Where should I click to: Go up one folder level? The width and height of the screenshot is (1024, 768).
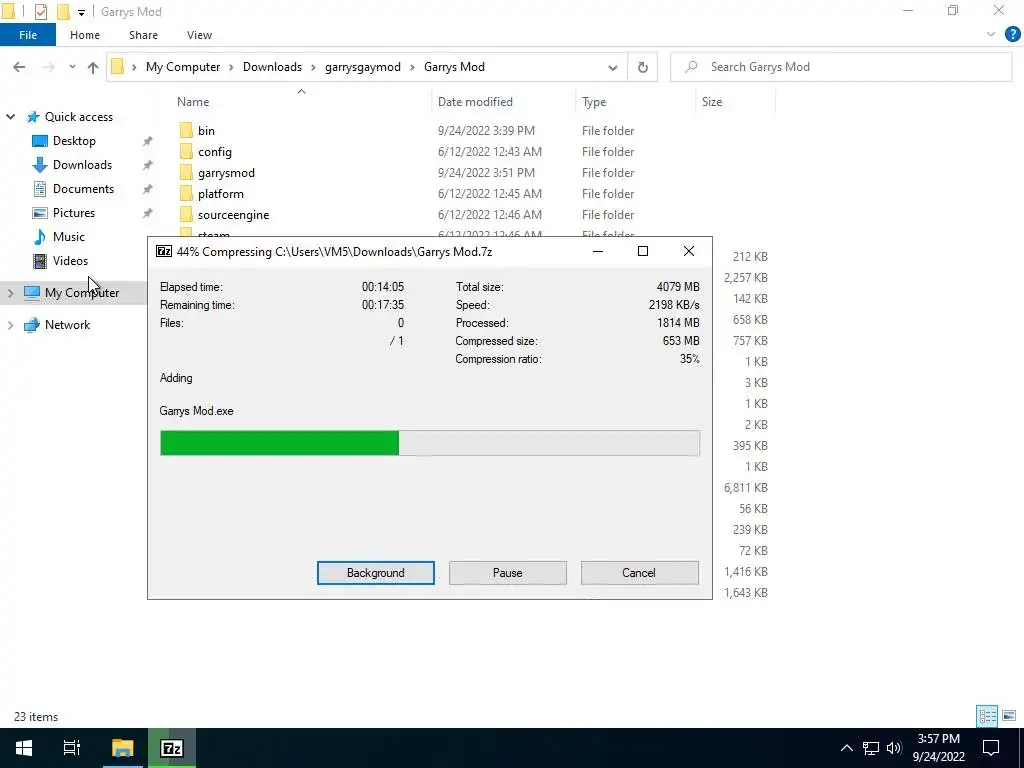click(x=93, y=67)
